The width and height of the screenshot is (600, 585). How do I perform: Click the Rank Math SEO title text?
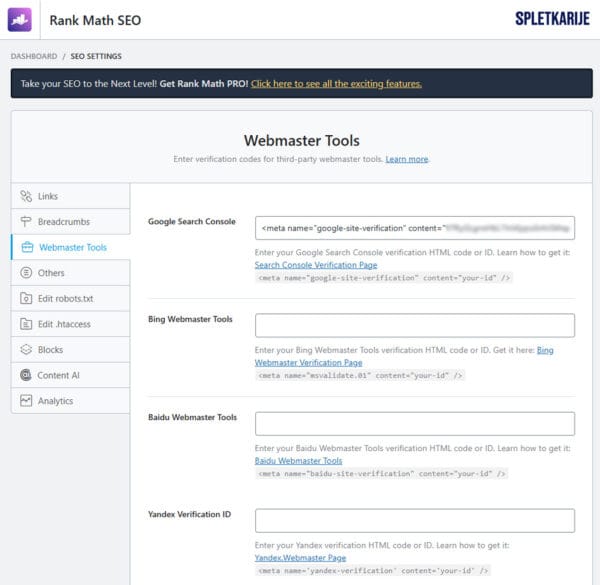click(95, 20)
